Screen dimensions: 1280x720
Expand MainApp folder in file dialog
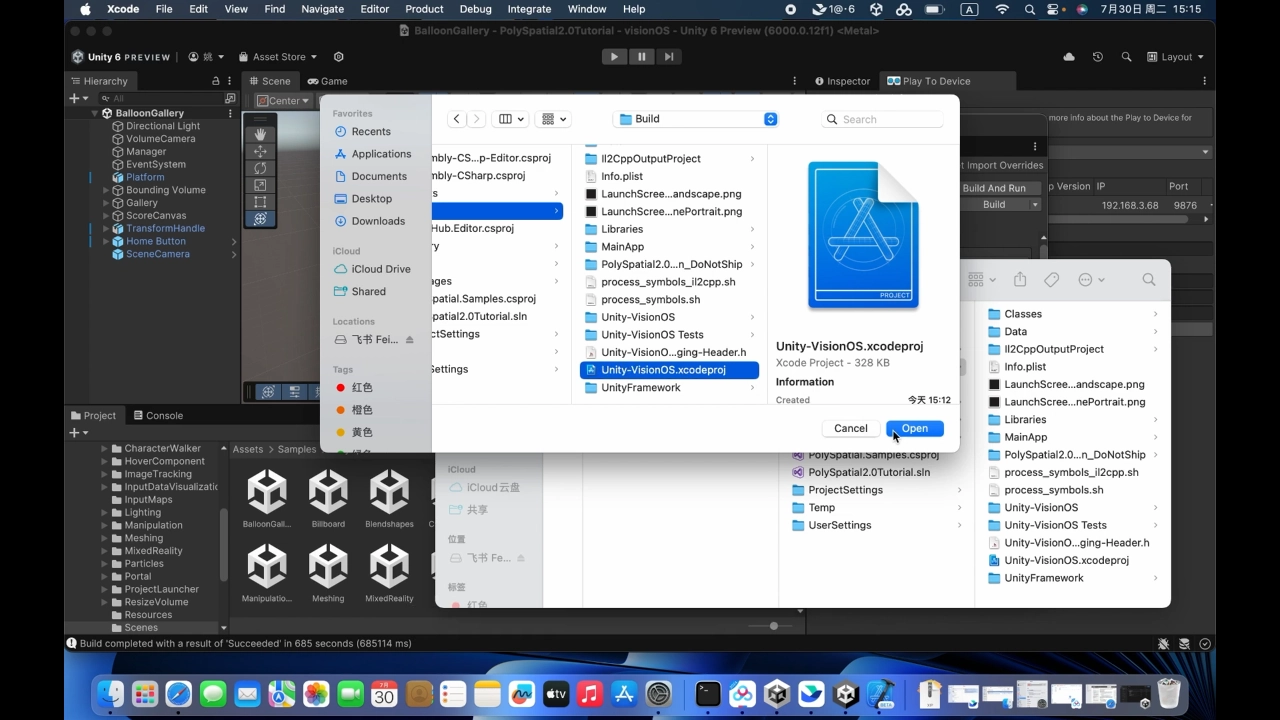(x=752, y=247)
